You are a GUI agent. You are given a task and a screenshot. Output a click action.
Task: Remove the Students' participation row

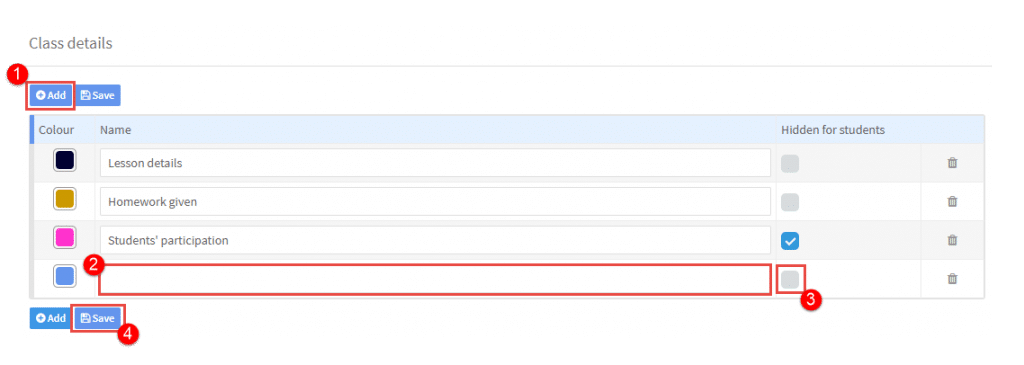[x=952, y=240]
